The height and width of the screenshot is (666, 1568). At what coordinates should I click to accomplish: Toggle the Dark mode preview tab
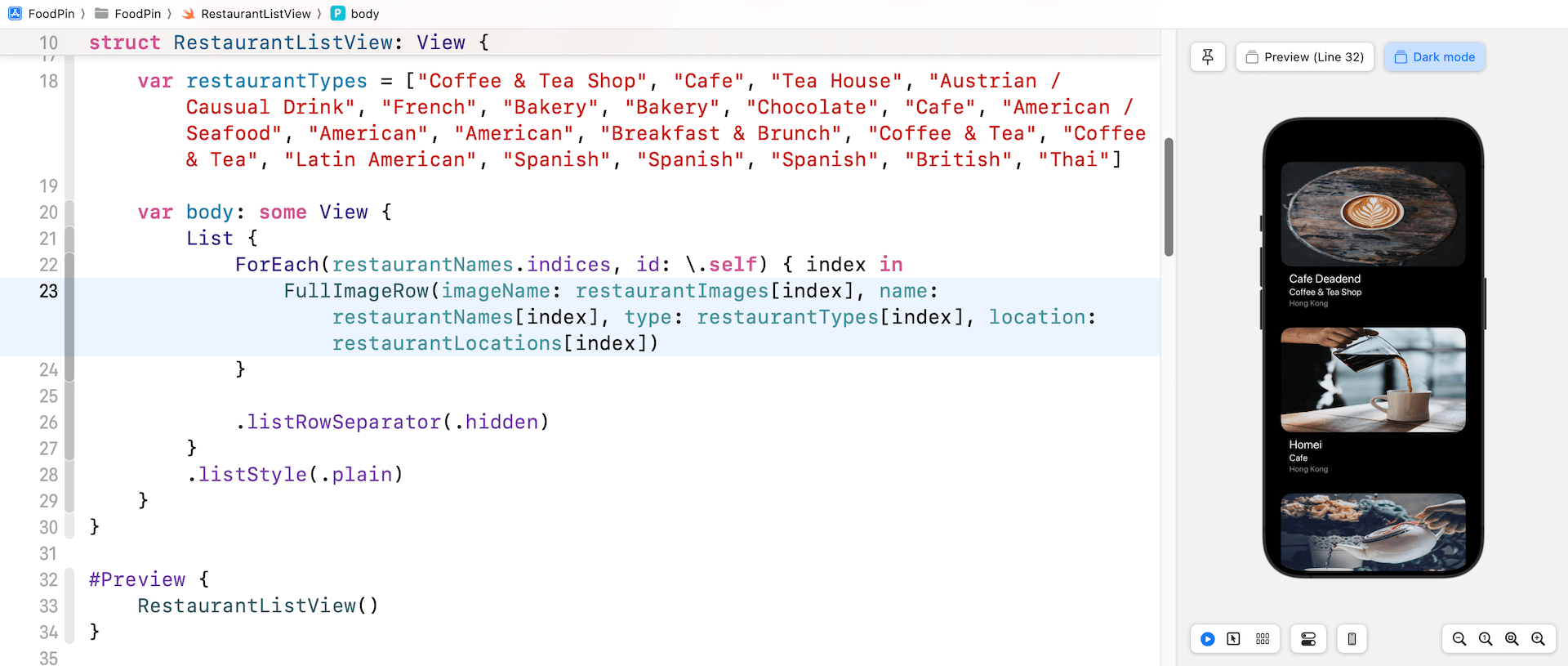1434,57
